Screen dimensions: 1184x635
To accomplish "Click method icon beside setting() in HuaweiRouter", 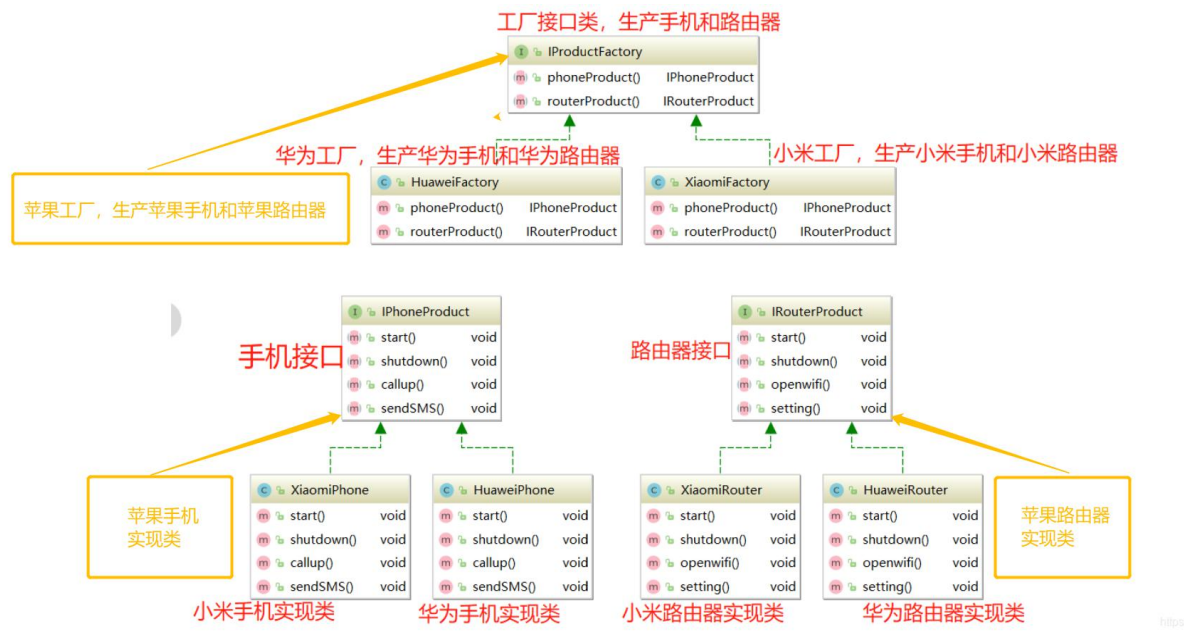I will point(836,587).
